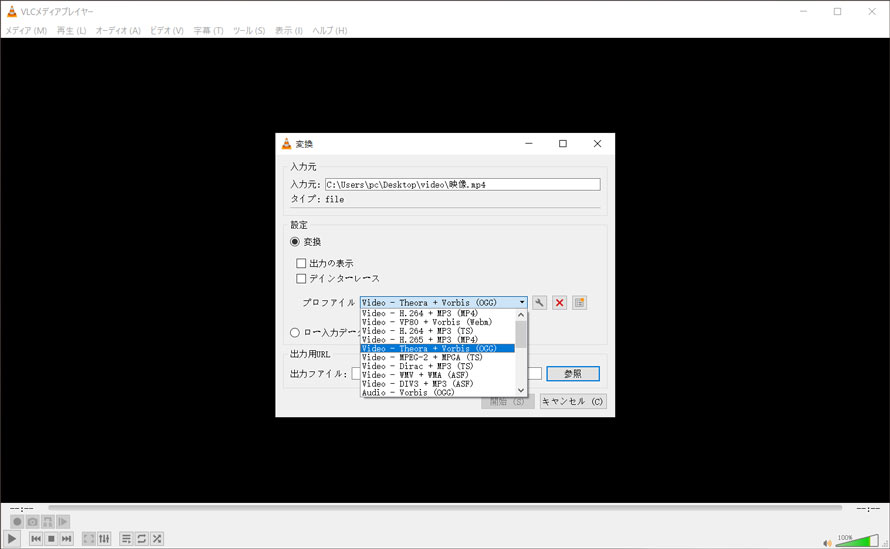Screen dimensions: 890x549
Task: Click the playback seek bar
Action: [445, 508]
